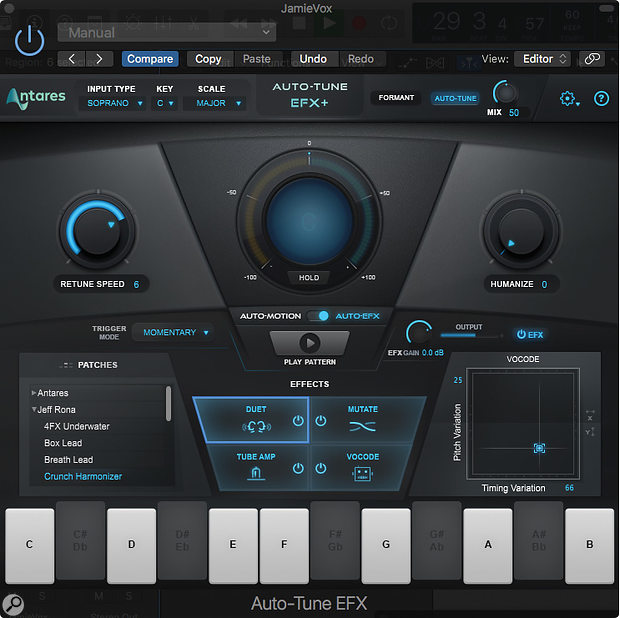Screen dimensions: 620x618
Task: Open the Key C dropdown
Action: coord(165,103)
